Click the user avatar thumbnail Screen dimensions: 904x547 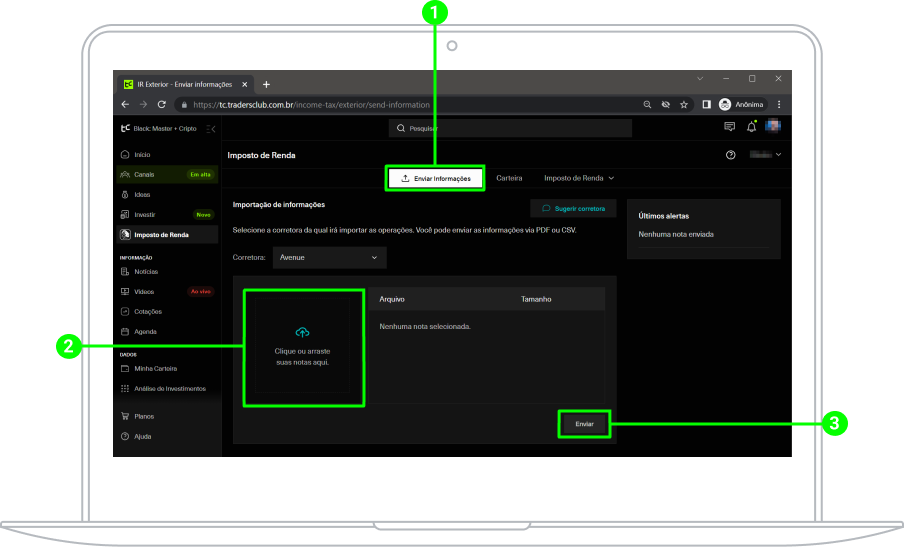[773, 126]
